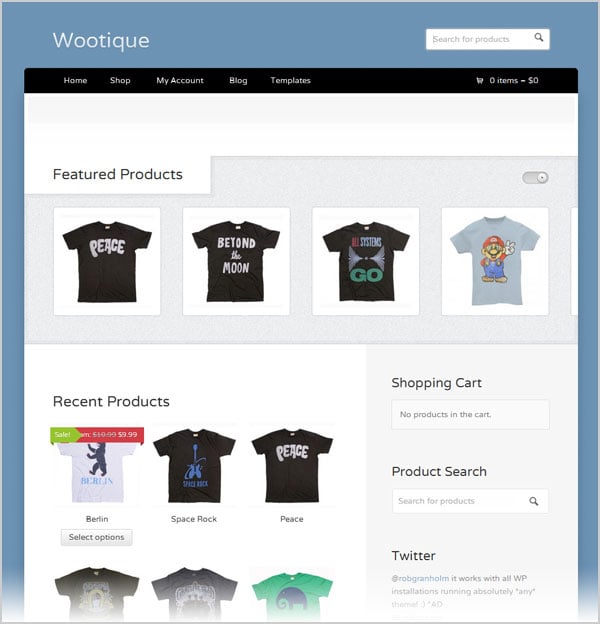The image size is (600, 624).
Task: Open the All Systems Go shirt
Action: 366,261
